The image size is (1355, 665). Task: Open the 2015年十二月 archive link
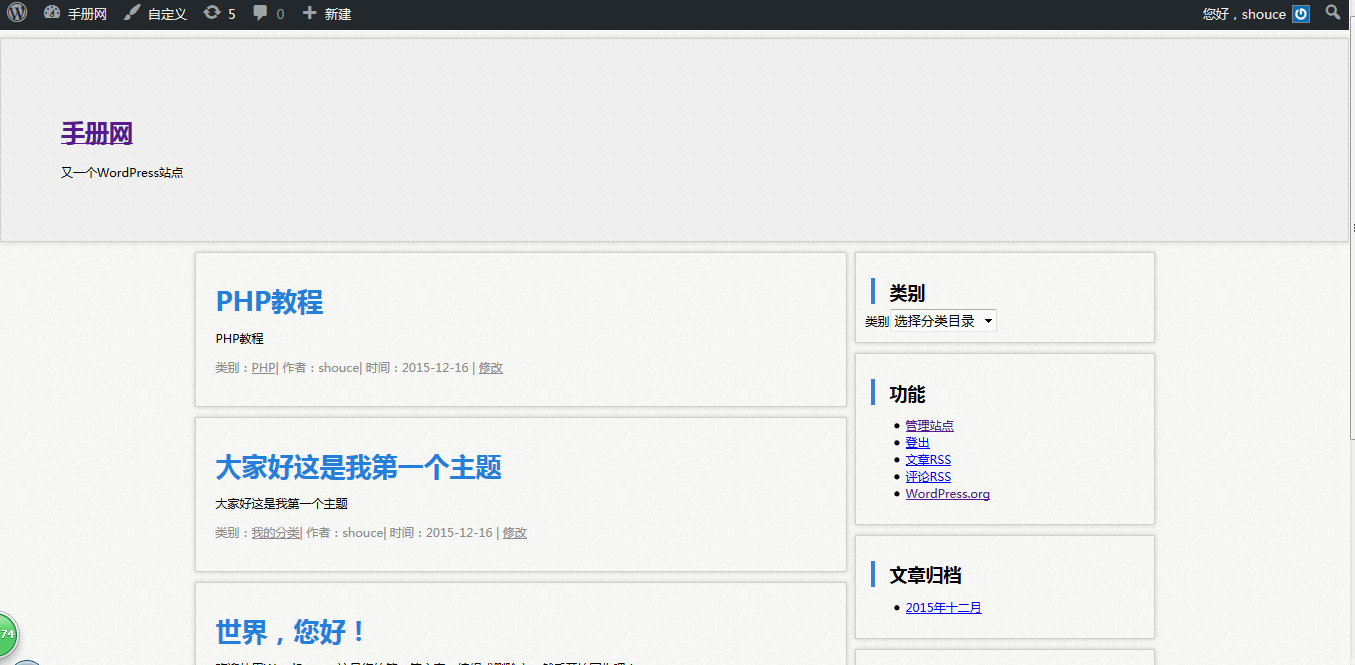point(943,608)
